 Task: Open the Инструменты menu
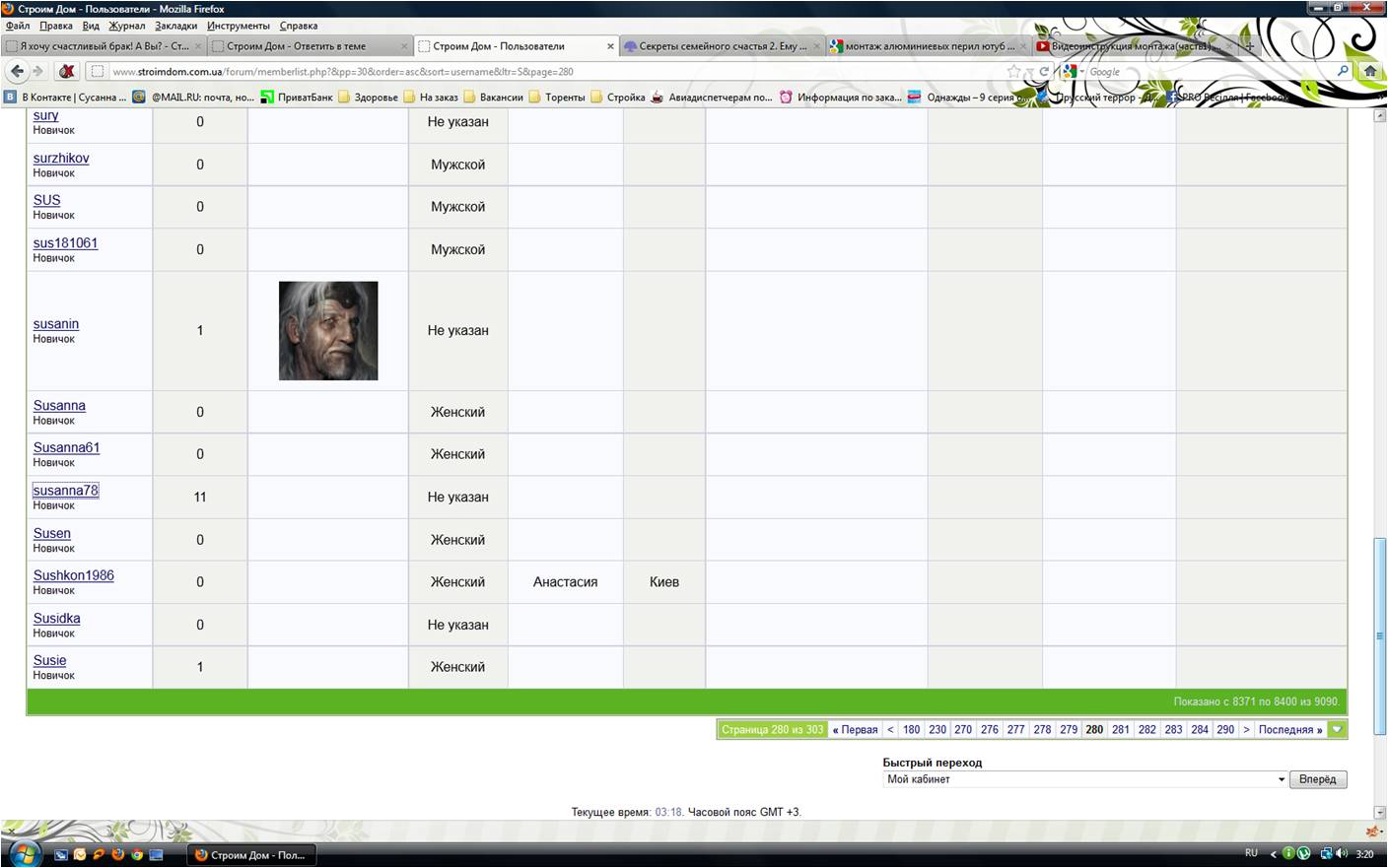click(x=238, y=26)
